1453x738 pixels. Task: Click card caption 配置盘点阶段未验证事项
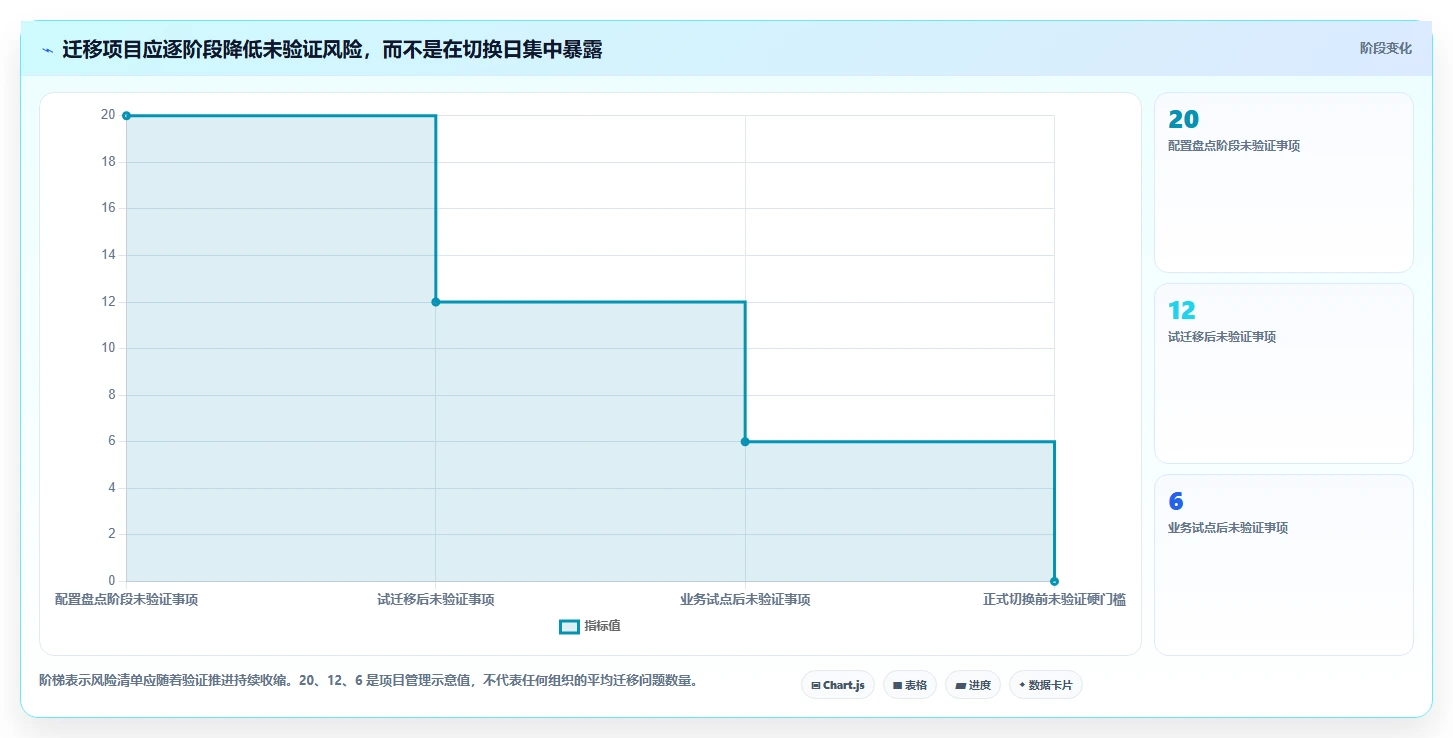tap(1234, 146)
